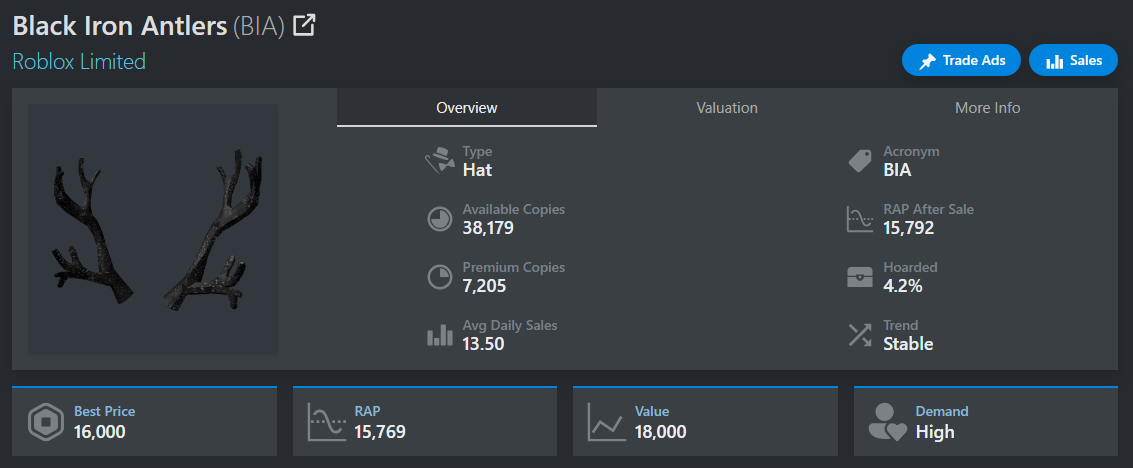Click the Robux icon in Best Price card
Screen dimensions: 1133x468
(x=46, y=422)
